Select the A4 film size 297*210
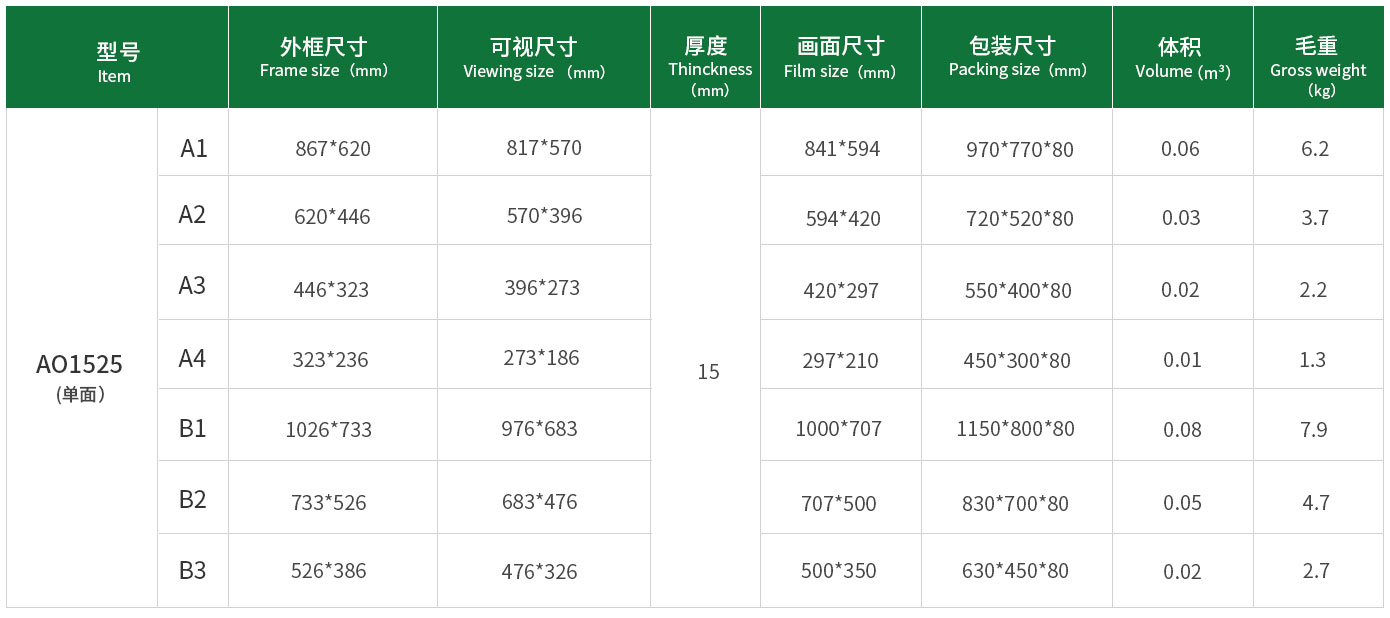This screenshot has width=1390, height=618. coord(840,360)
